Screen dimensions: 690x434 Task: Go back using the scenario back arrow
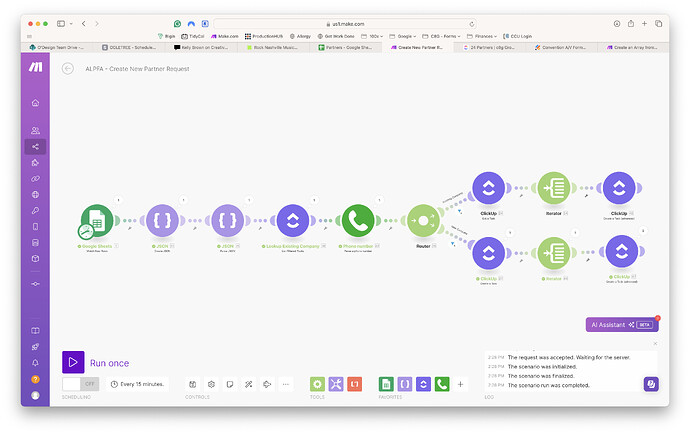pos(68,69)
